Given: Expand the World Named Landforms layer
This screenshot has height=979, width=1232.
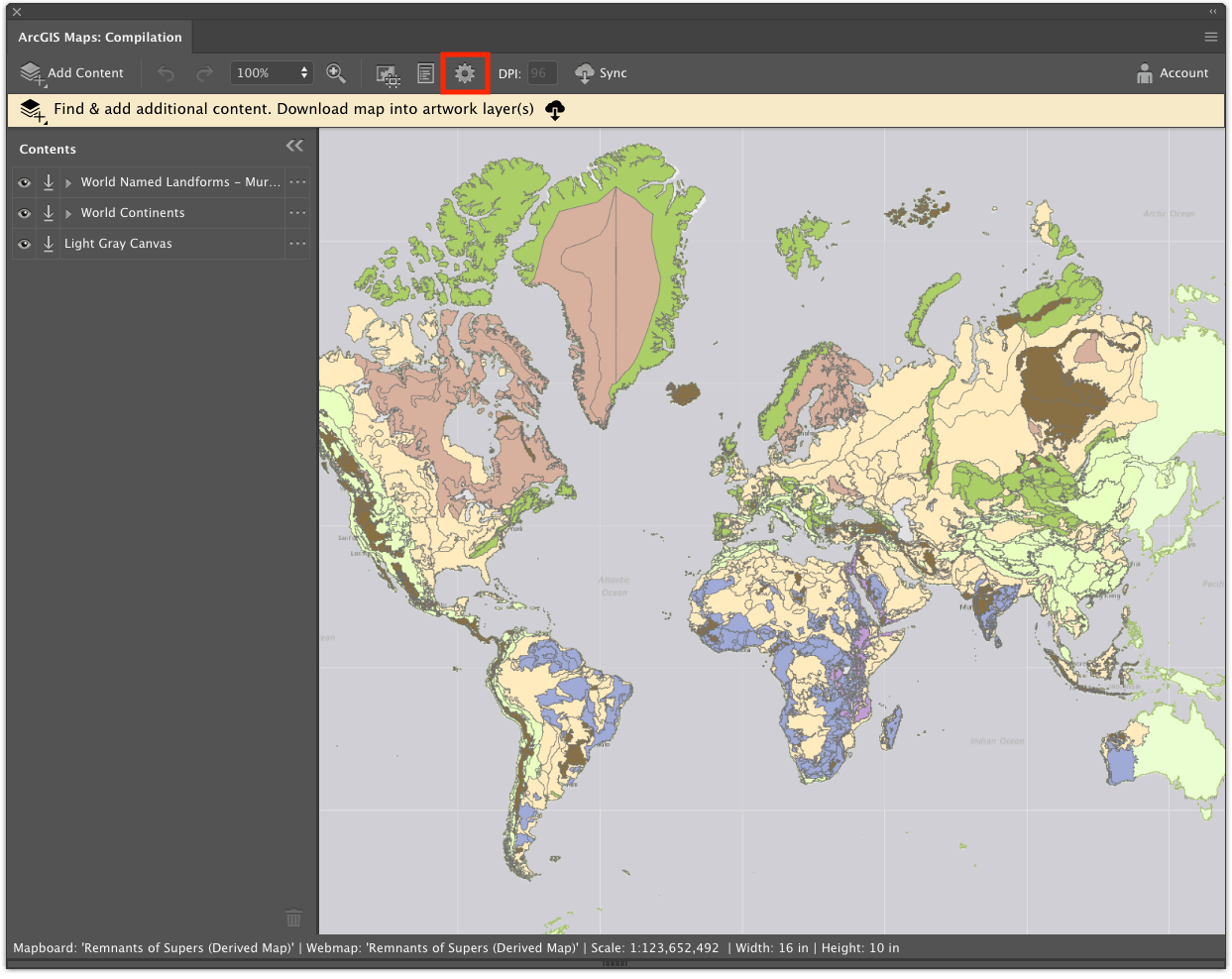Looking at the screenshot, I should pyautogui.click(x=68, y=183).
